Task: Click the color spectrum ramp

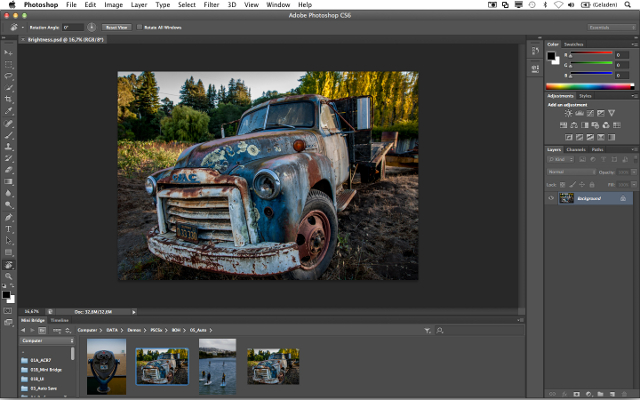Action: click(x=590, y=86)
